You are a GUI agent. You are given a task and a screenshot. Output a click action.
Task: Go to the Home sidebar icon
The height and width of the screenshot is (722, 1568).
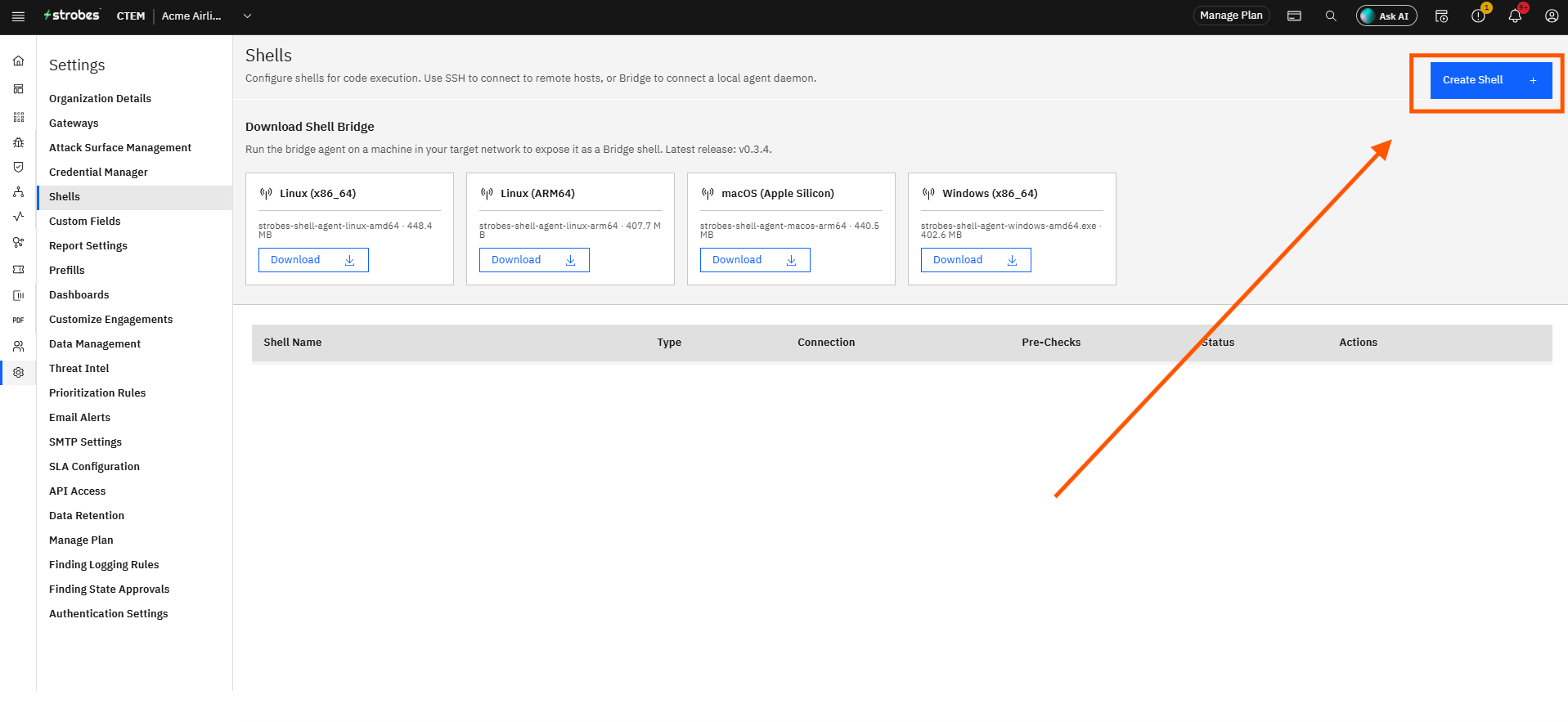18,61
